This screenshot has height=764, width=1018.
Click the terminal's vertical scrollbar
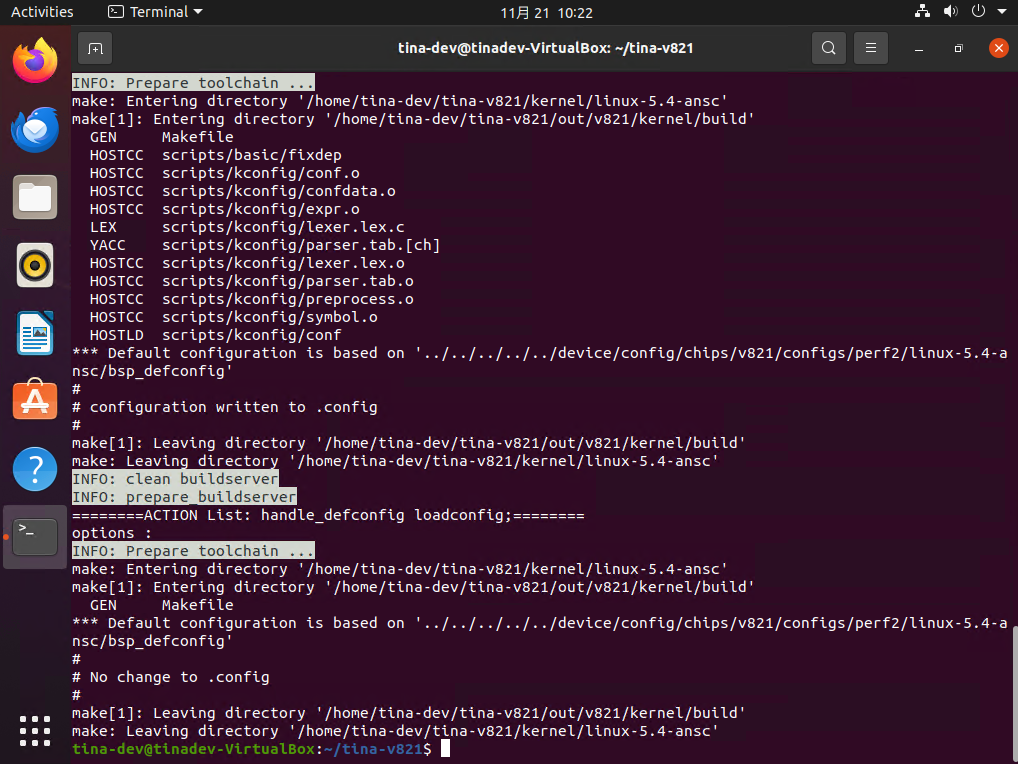[x=1013, y=690]
